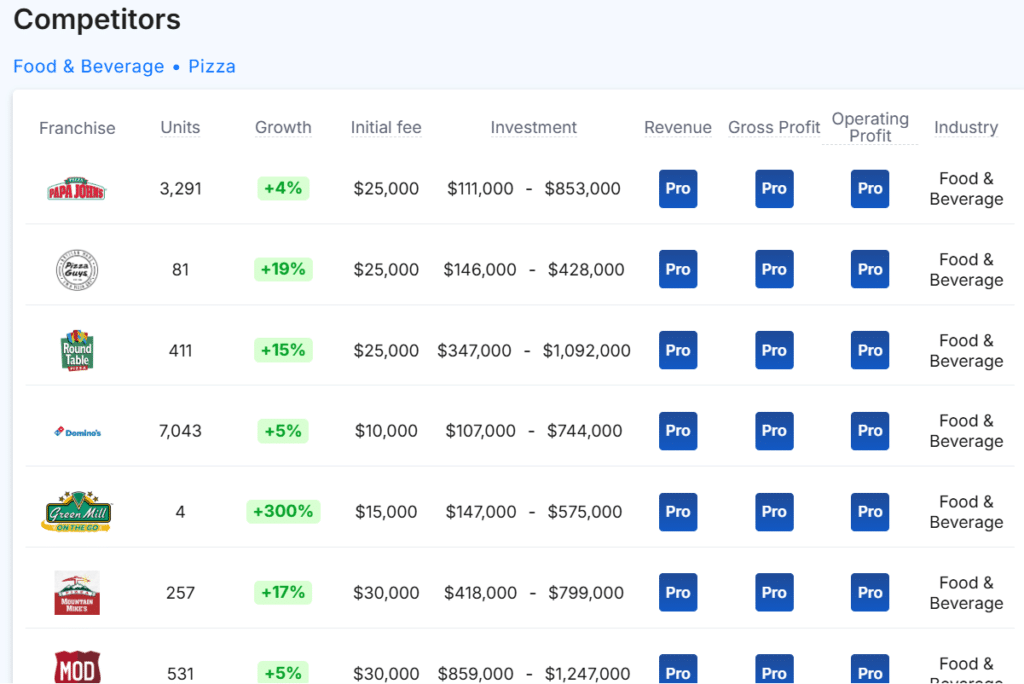Open the Mountain Mike's logo
This screenshot has width=1024, height=684.
coord(77,593)
